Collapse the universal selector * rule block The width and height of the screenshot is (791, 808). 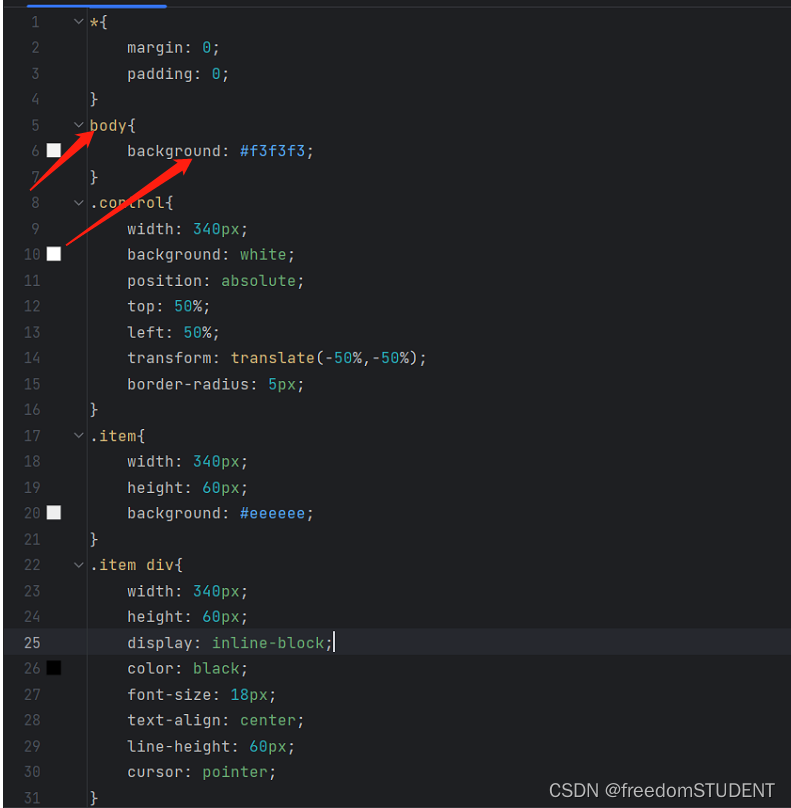coord(79,22)
